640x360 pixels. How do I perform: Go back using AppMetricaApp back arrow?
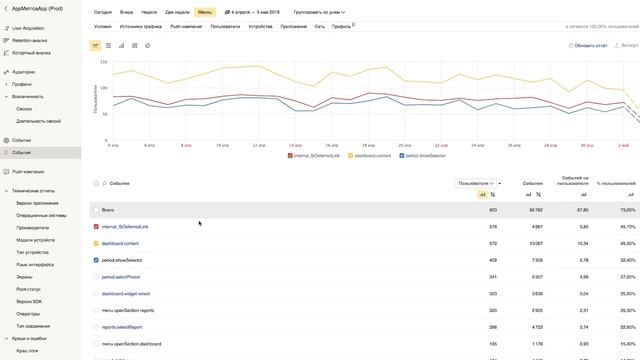click(6, 9)
